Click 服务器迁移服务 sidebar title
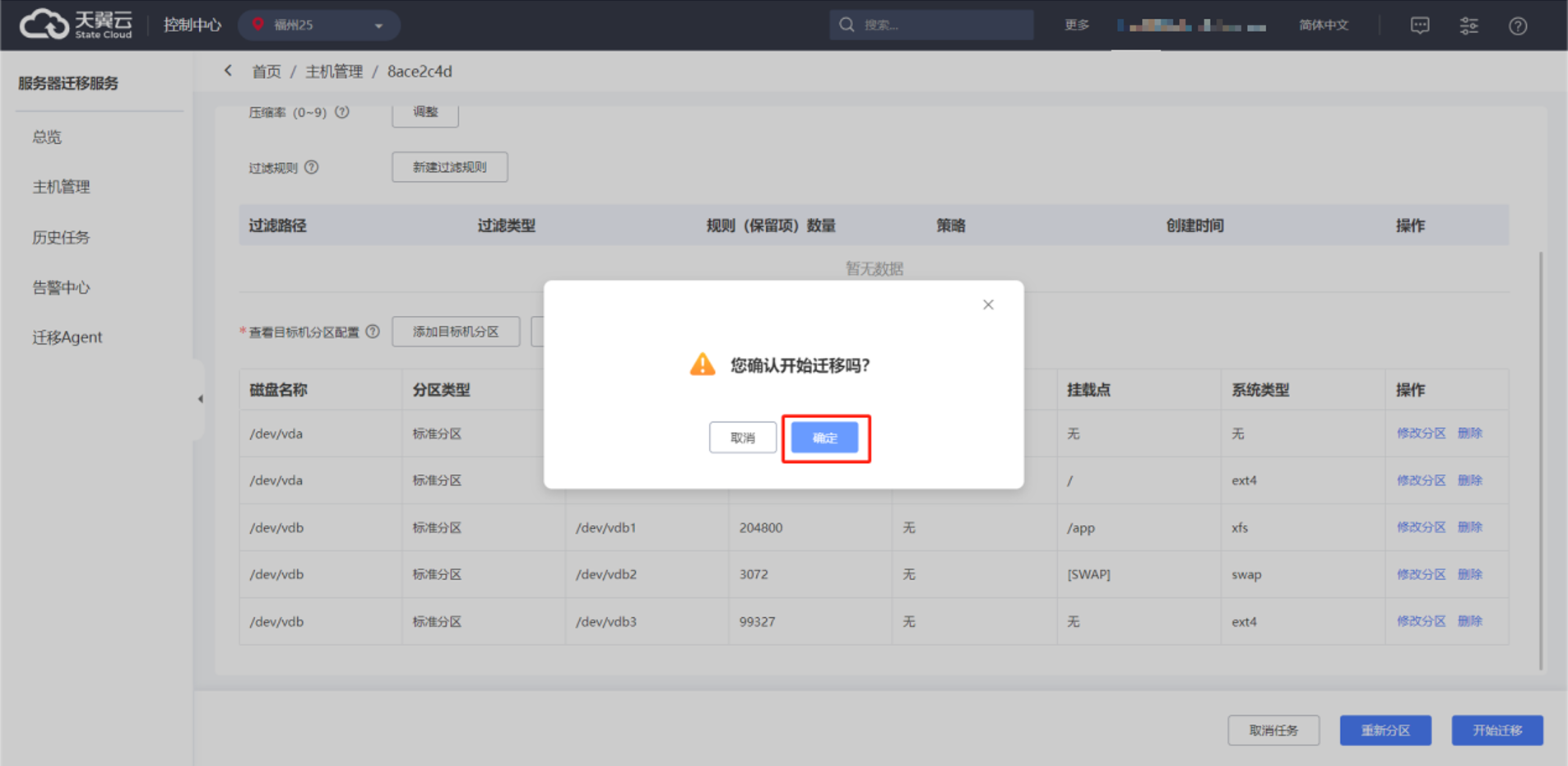The height and width of the screenshot is (766, 1568). [68, 83]
